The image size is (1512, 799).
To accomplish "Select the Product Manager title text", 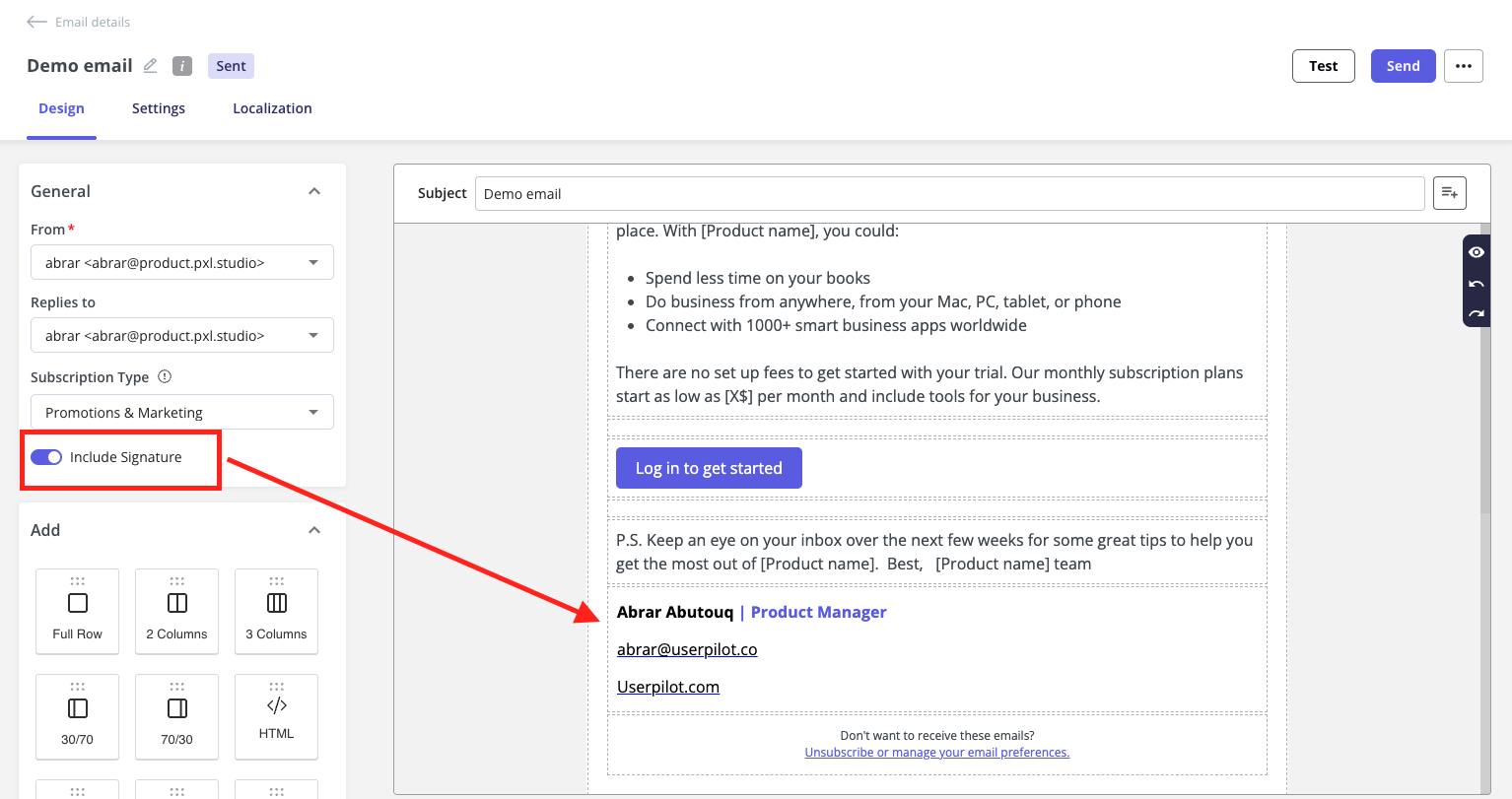I will coord(819,612).
